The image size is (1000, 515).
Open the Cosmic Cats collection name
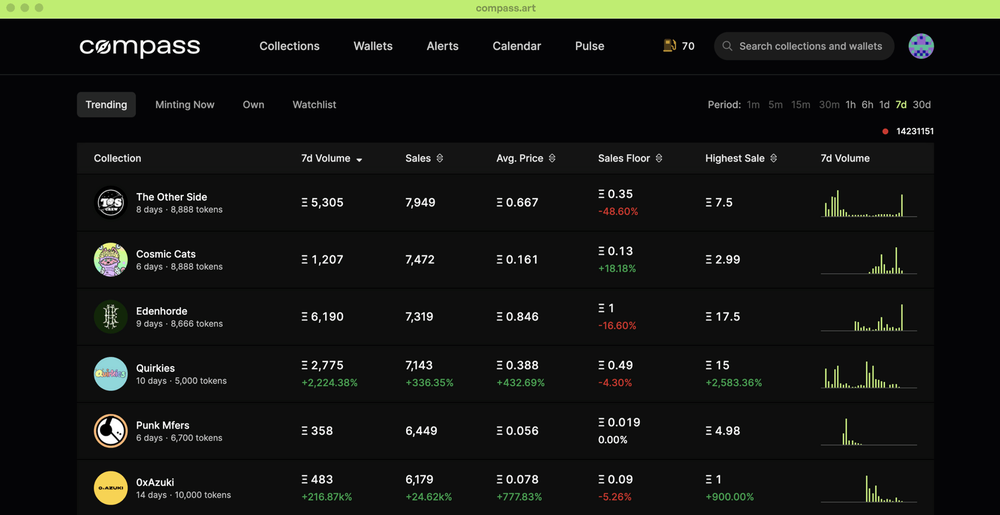[x=166, y=254]
